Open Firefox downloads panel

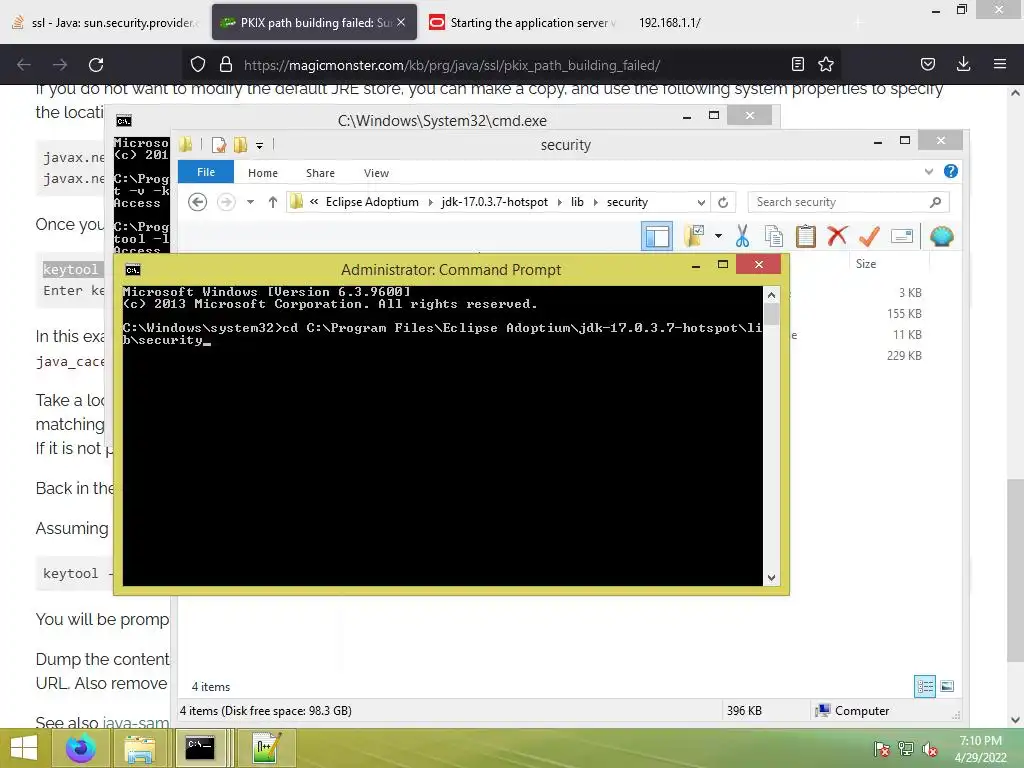[963, 64]
